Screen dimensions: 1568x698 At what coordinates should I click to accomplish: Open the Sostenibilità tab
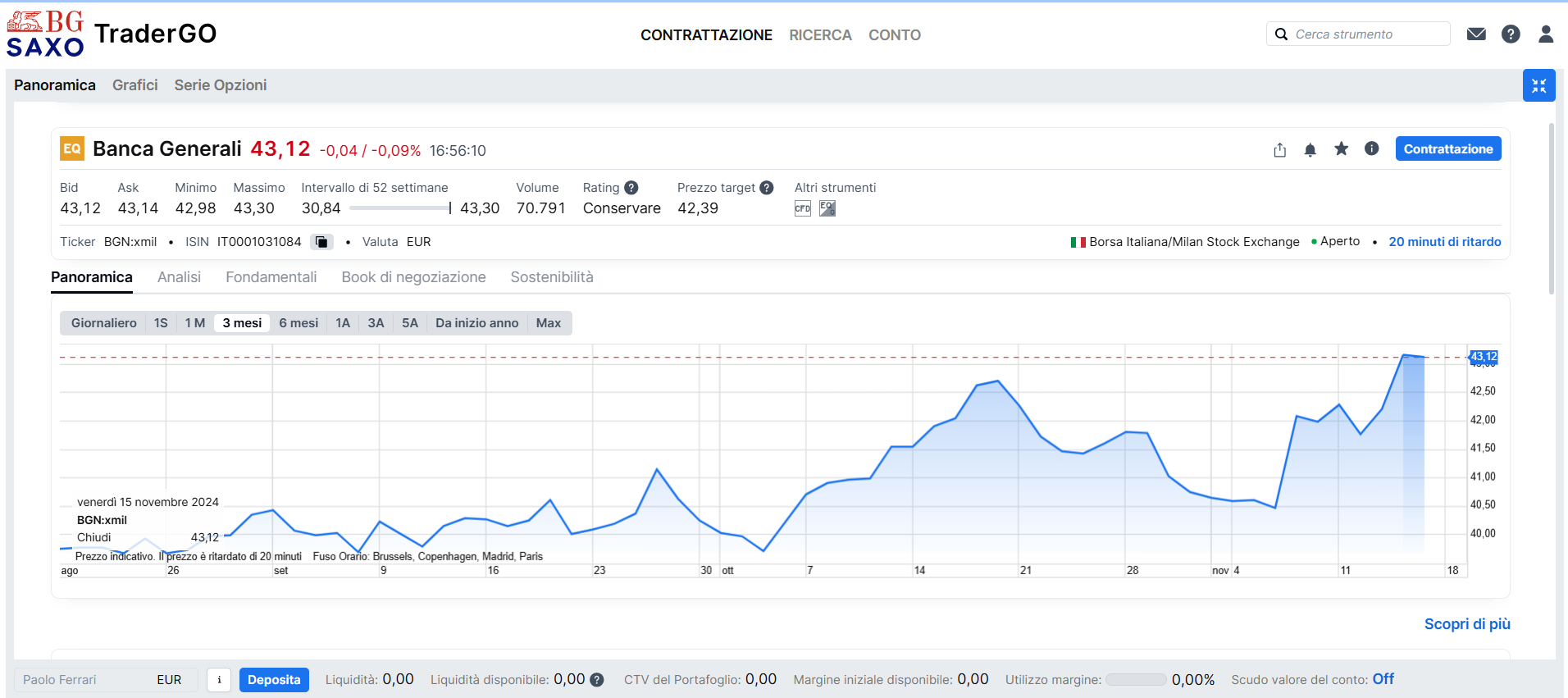pyautogui.click(x=552, y=277)
